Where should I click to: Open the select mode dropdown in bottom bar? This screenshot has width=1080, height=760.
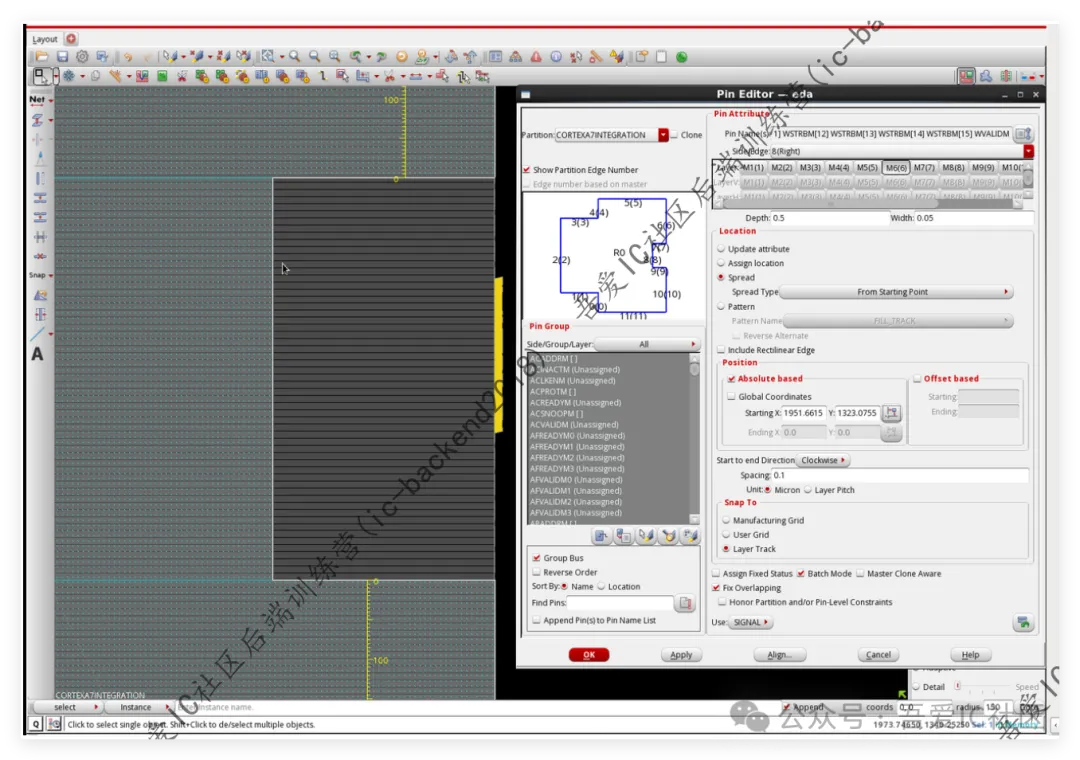(x=66, y=708)
